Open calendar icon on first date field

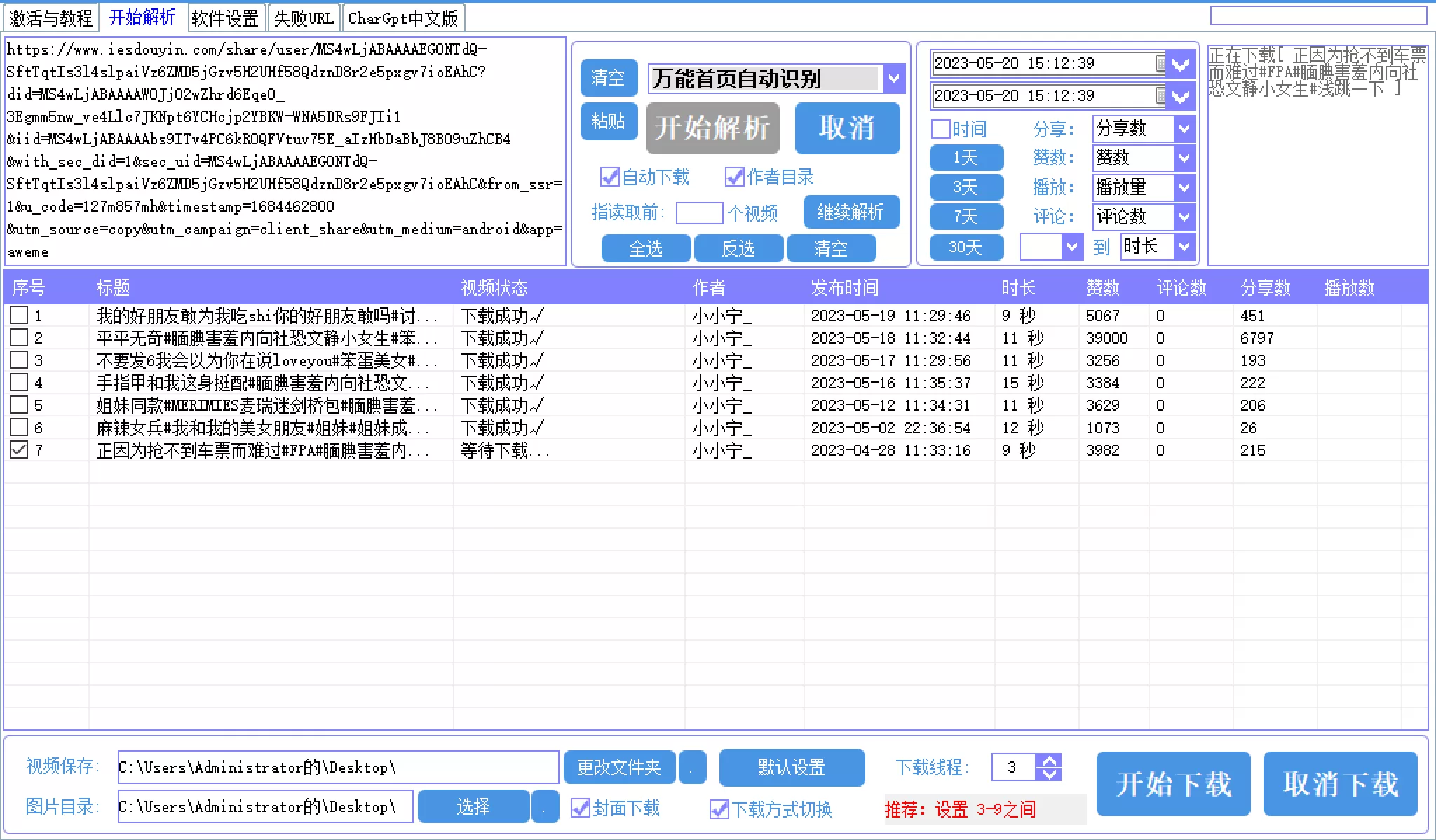click(x=1161, y=64)
